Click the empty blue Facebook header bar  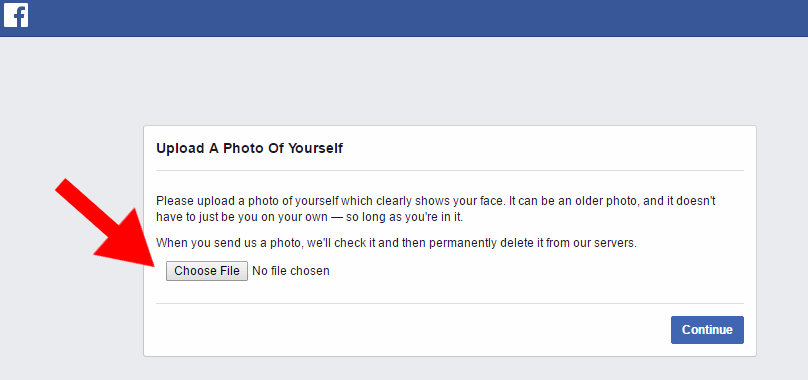(412, 18)
